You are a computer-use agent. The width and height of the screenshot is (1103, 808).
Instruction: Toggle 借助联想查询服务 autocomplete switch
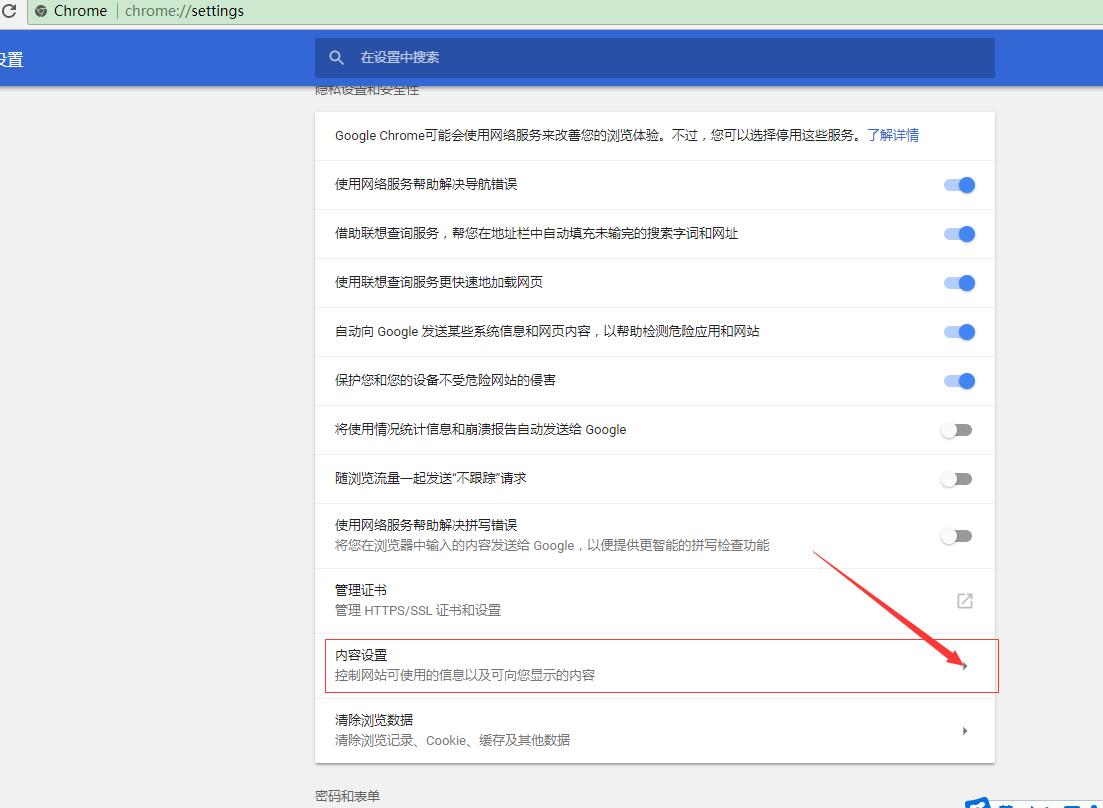(x=959, y=234)
